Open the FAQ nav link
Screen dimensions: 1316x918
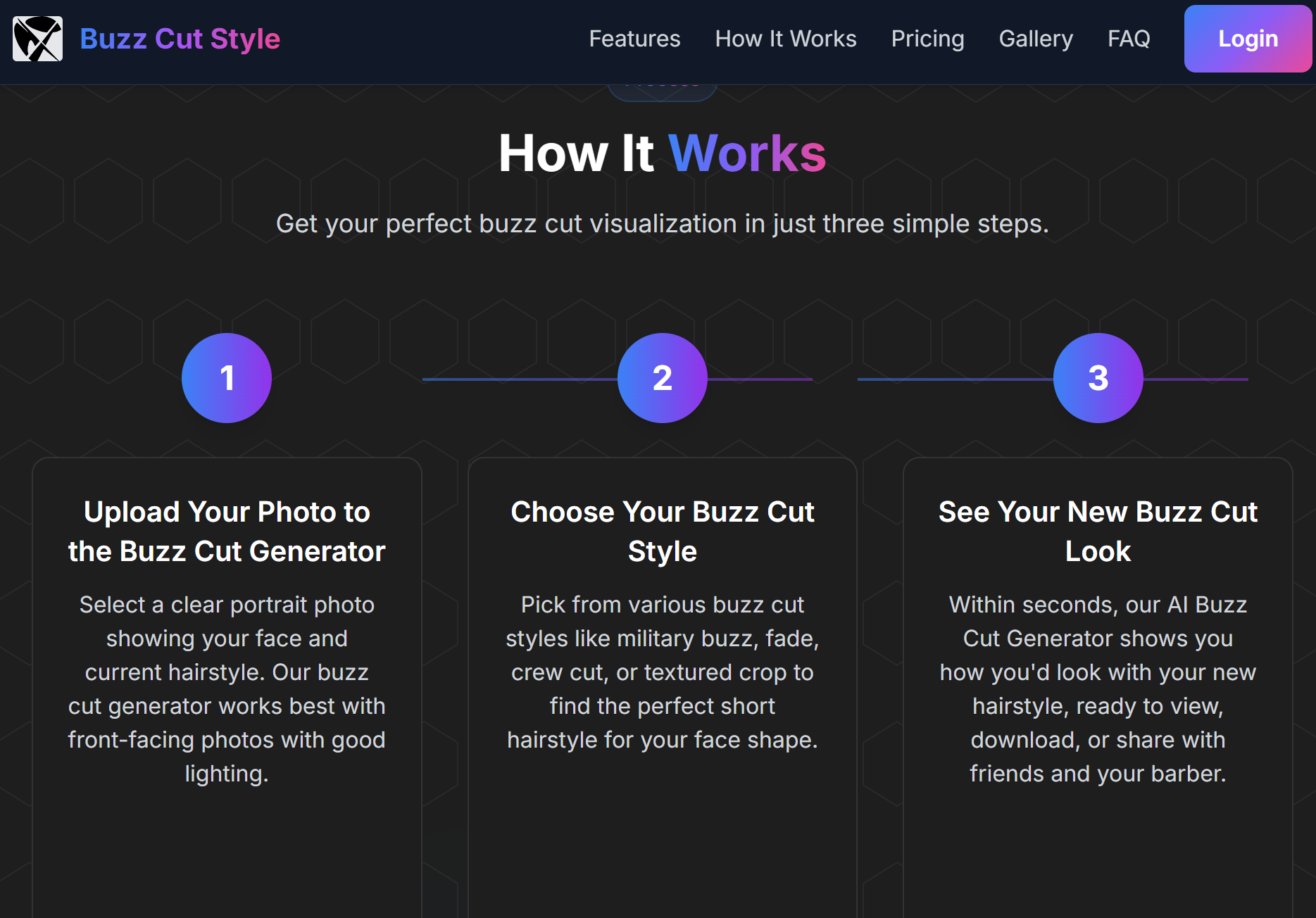(x=1129, y=39)
